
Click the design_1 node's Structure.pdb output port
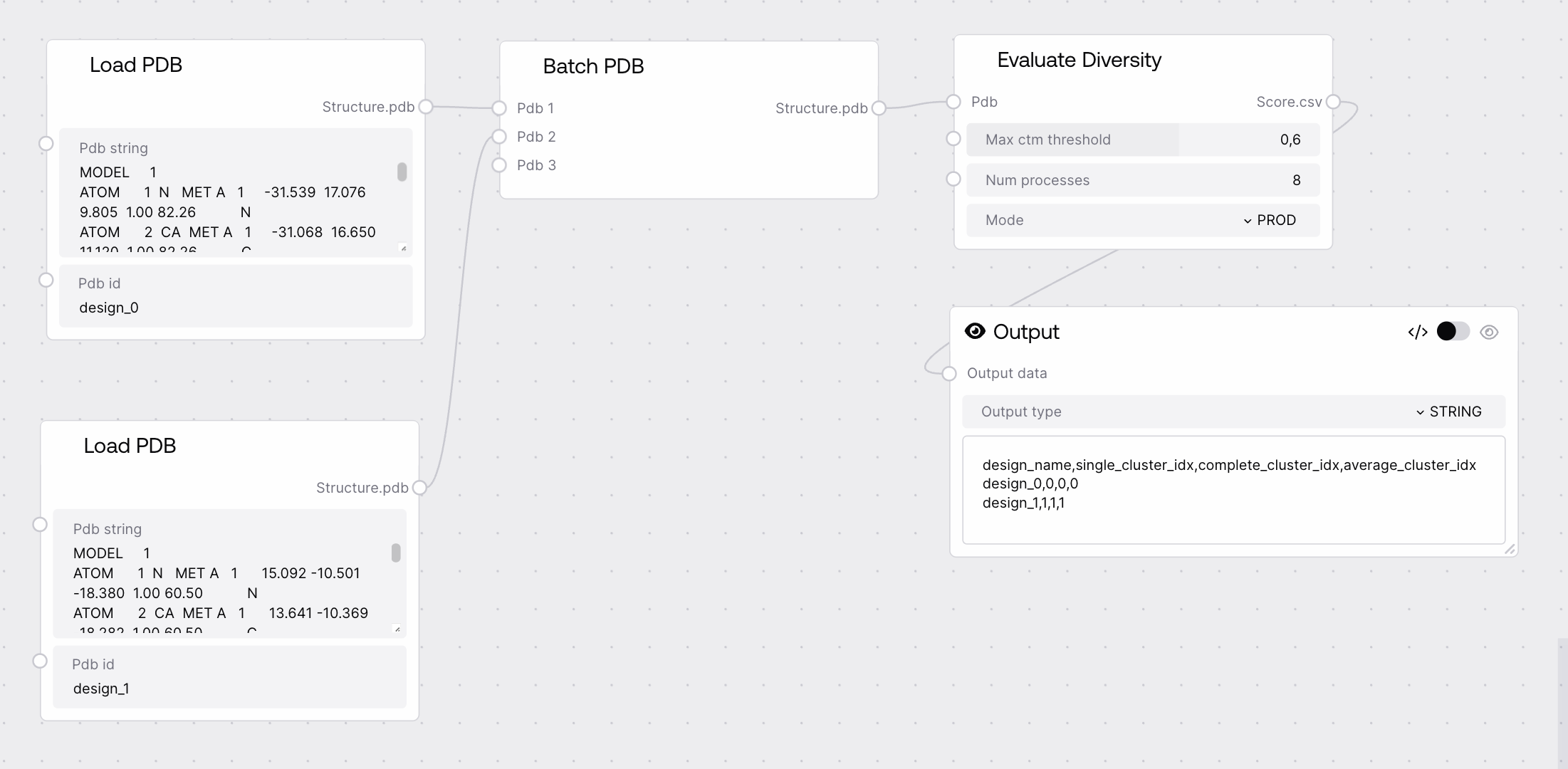pos(419,488)
